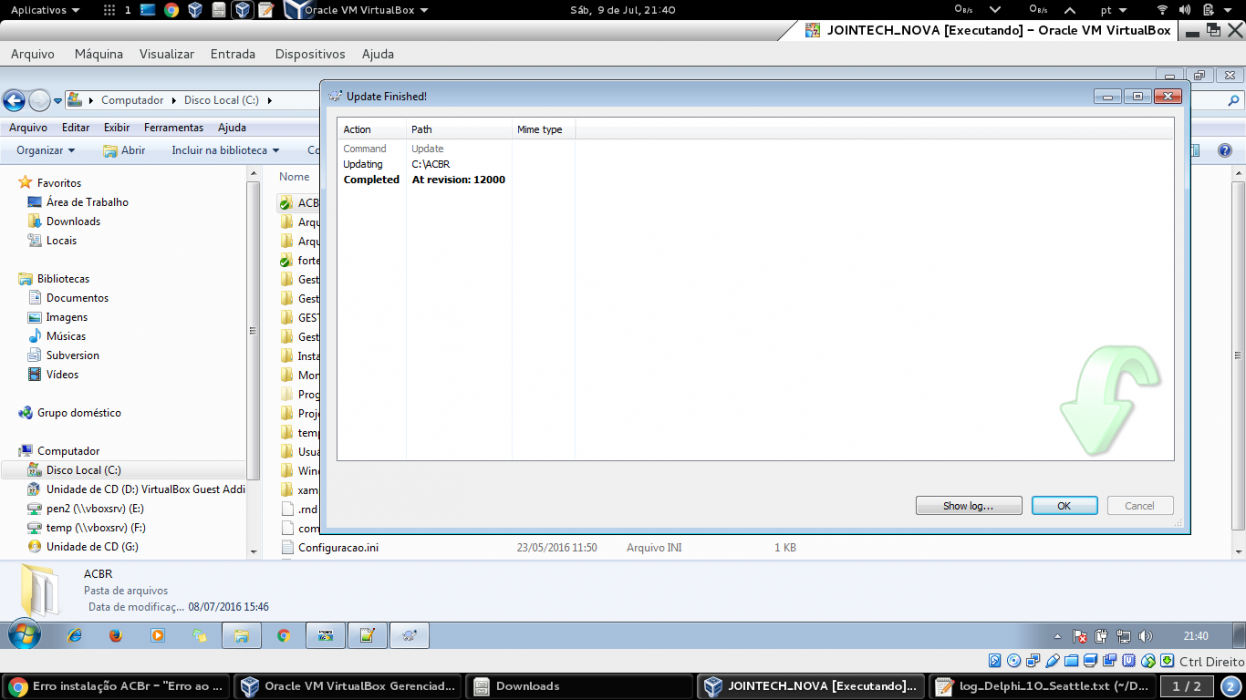Click the Path column header
Viewport: 1246px width, 700px height.
(x=459, y=129)
